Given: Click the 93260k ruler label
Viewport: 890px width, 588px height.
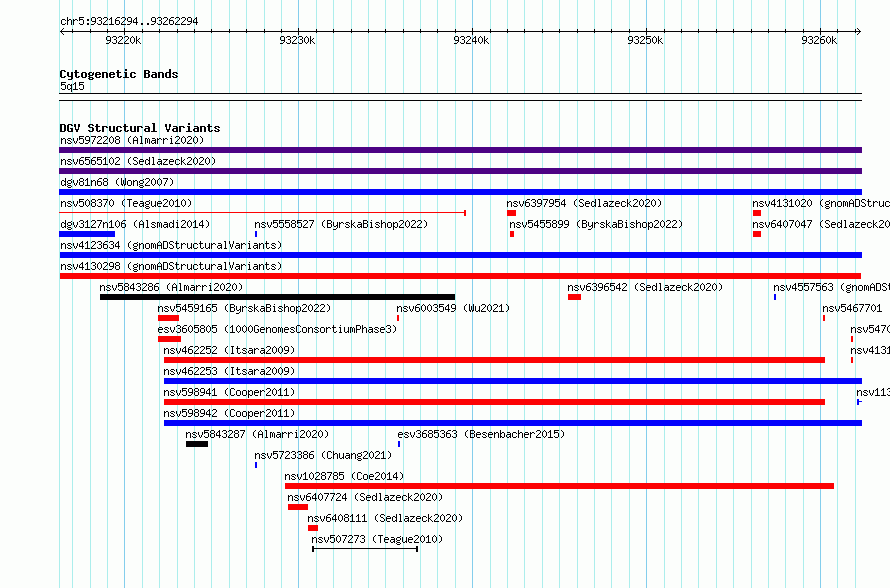Looking at the screenshot, I should pos(819,40).
